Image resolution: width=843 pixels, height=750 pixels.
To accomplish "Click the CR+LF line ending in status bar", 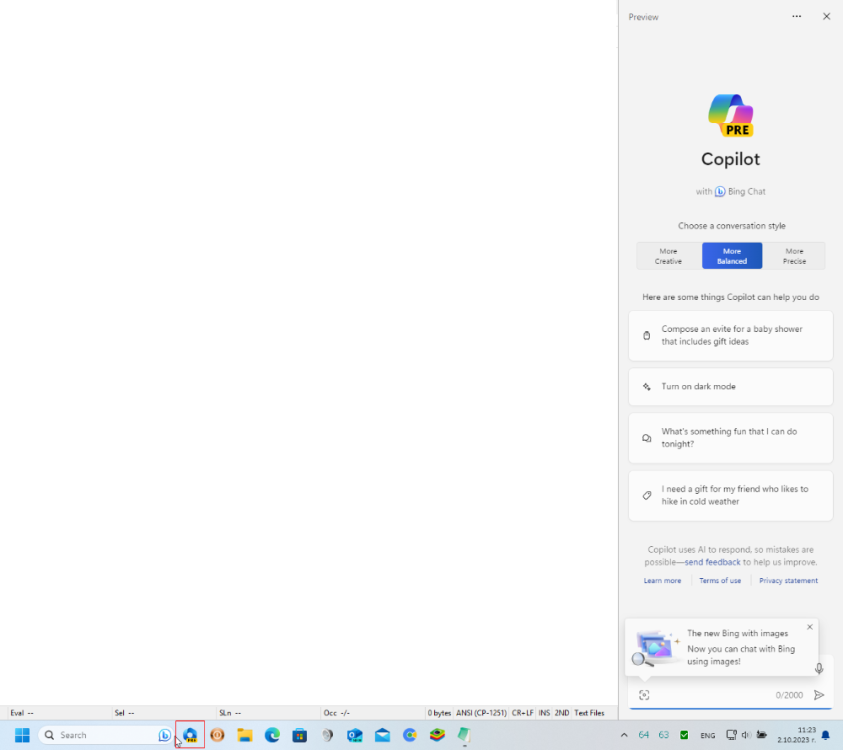I will pyautogui.click(x=522, y=713).
